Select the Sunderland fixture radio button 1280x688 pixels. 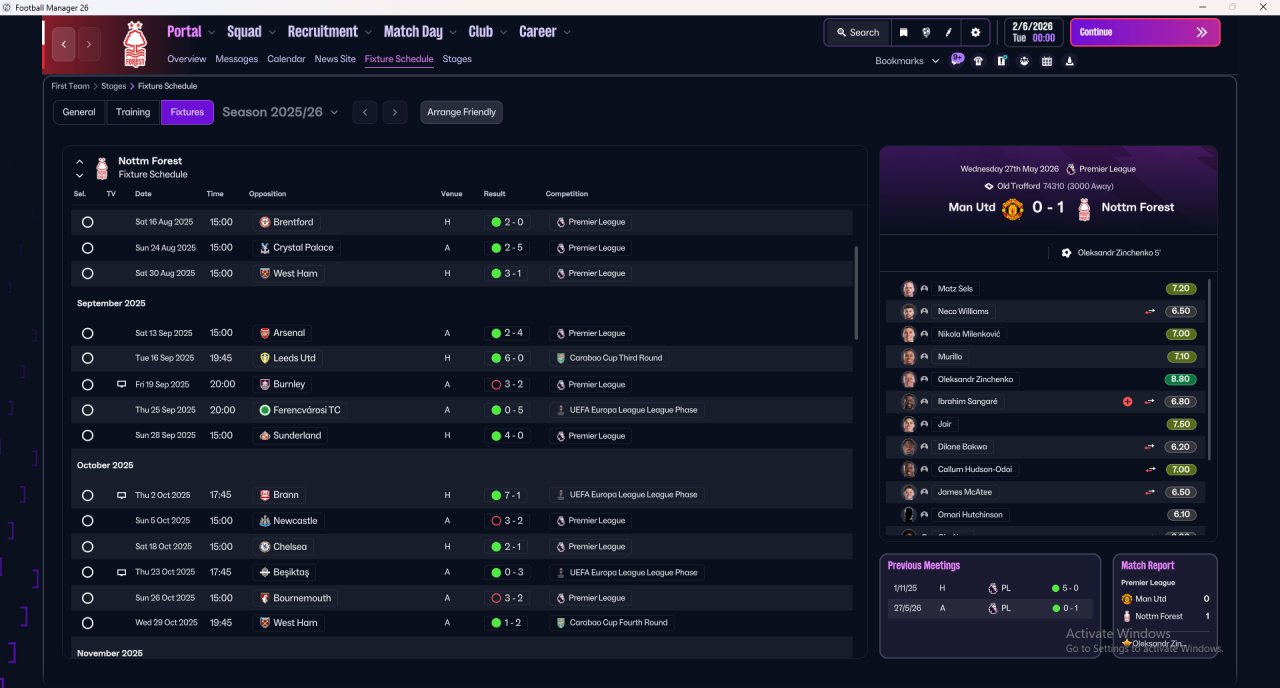point(87,436)
